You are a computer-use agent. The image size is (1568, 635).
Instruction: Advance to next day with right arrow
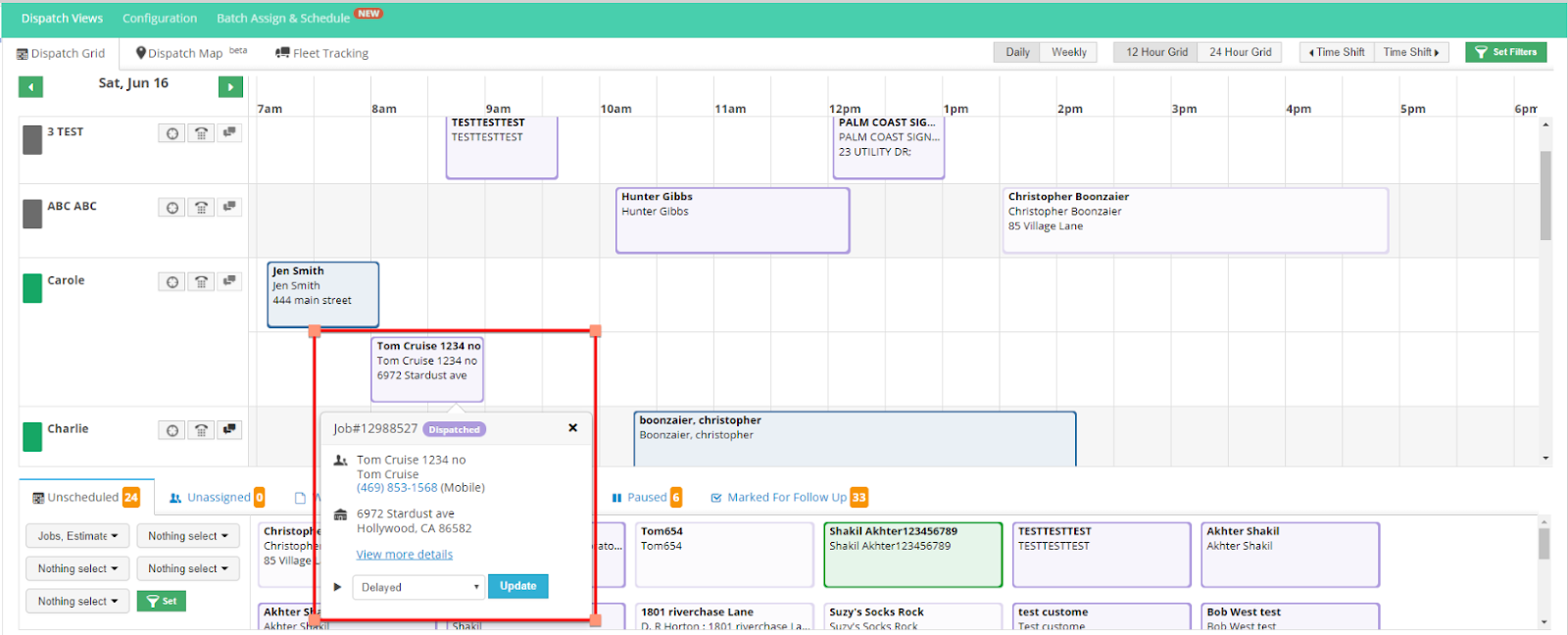(x=230, y=87)
